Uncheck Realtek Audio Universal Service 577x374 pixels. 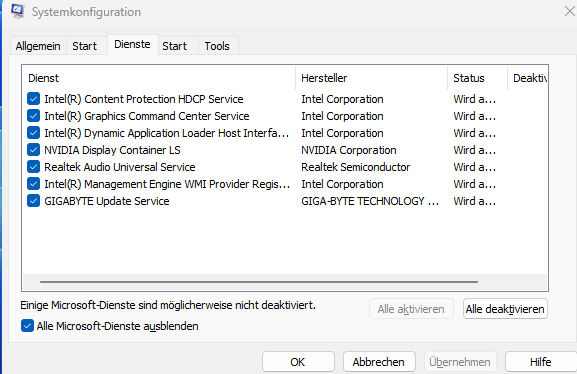click(x=33, y=167)
